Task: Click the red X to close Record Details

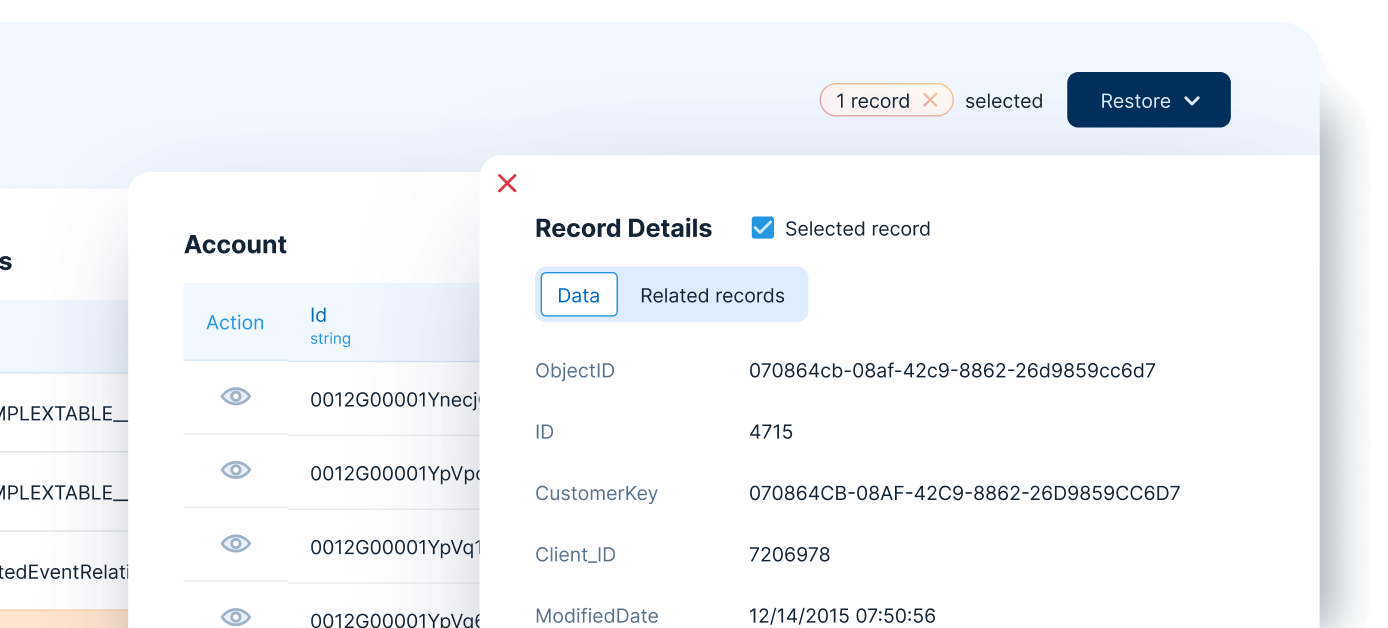Action: pos(507,183)
